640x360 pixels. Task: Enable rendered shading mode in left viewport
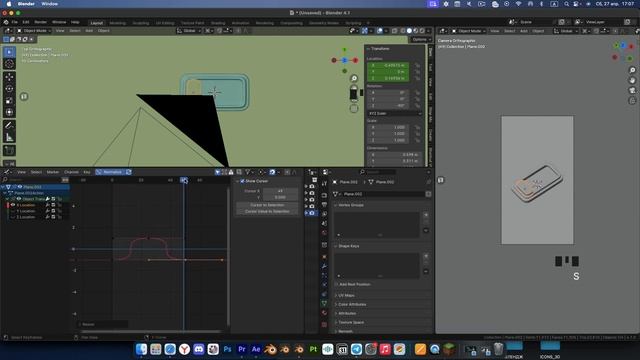click(422, 31)
